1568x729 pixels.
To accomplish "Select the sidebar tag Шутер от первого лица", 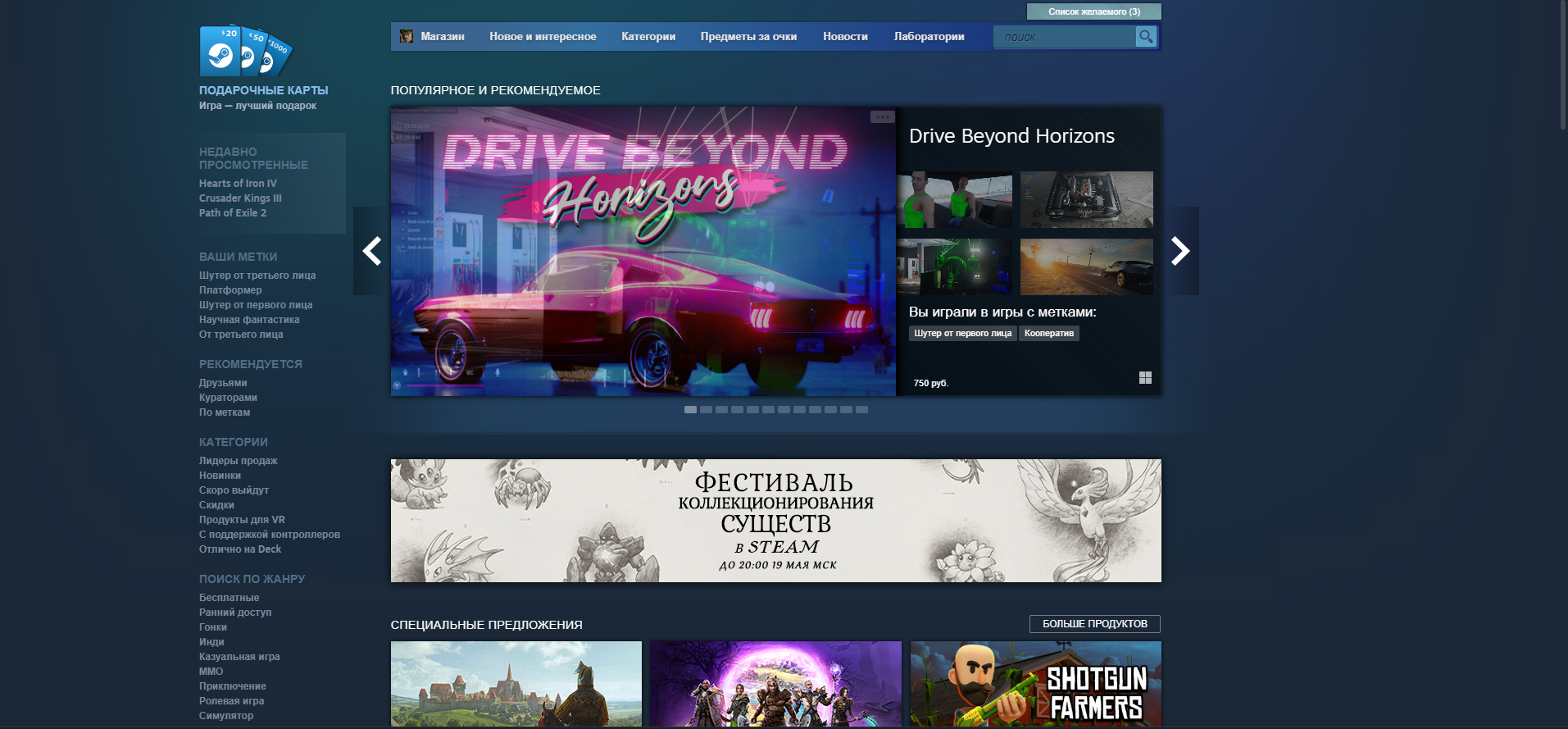I will [x=256, y=305].
